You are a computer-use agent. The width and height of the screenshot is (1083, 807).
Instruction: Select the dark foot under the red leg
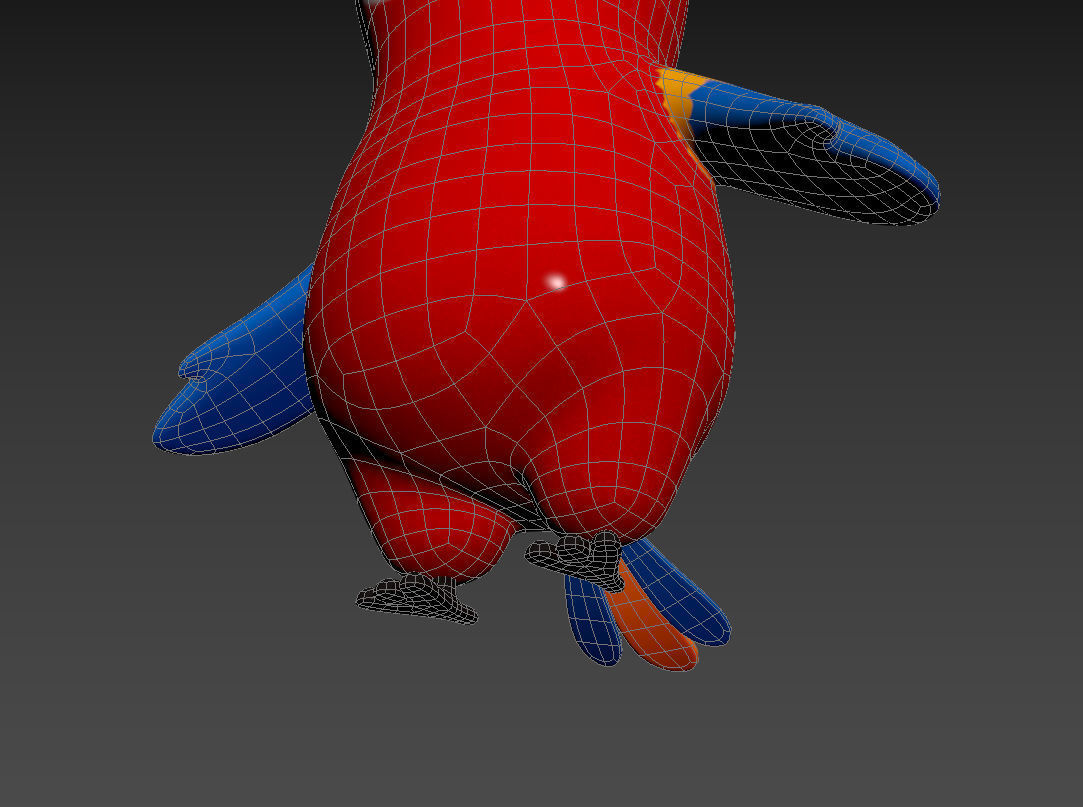[416, 598]
